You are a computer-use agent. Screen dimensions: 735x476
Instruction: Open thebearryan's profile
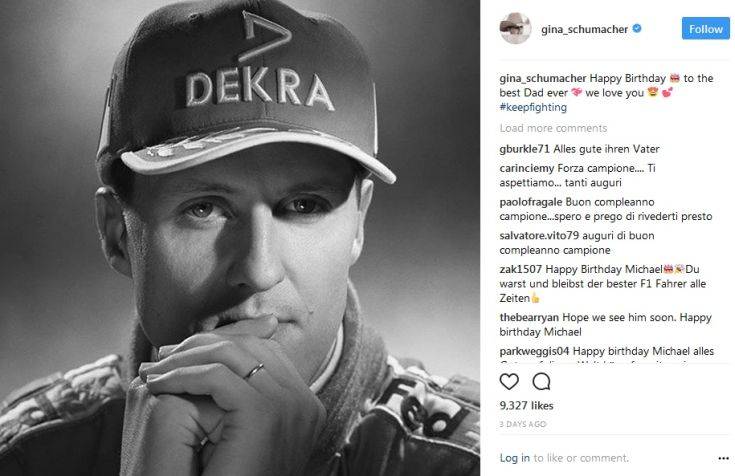(x=529, y=317)
